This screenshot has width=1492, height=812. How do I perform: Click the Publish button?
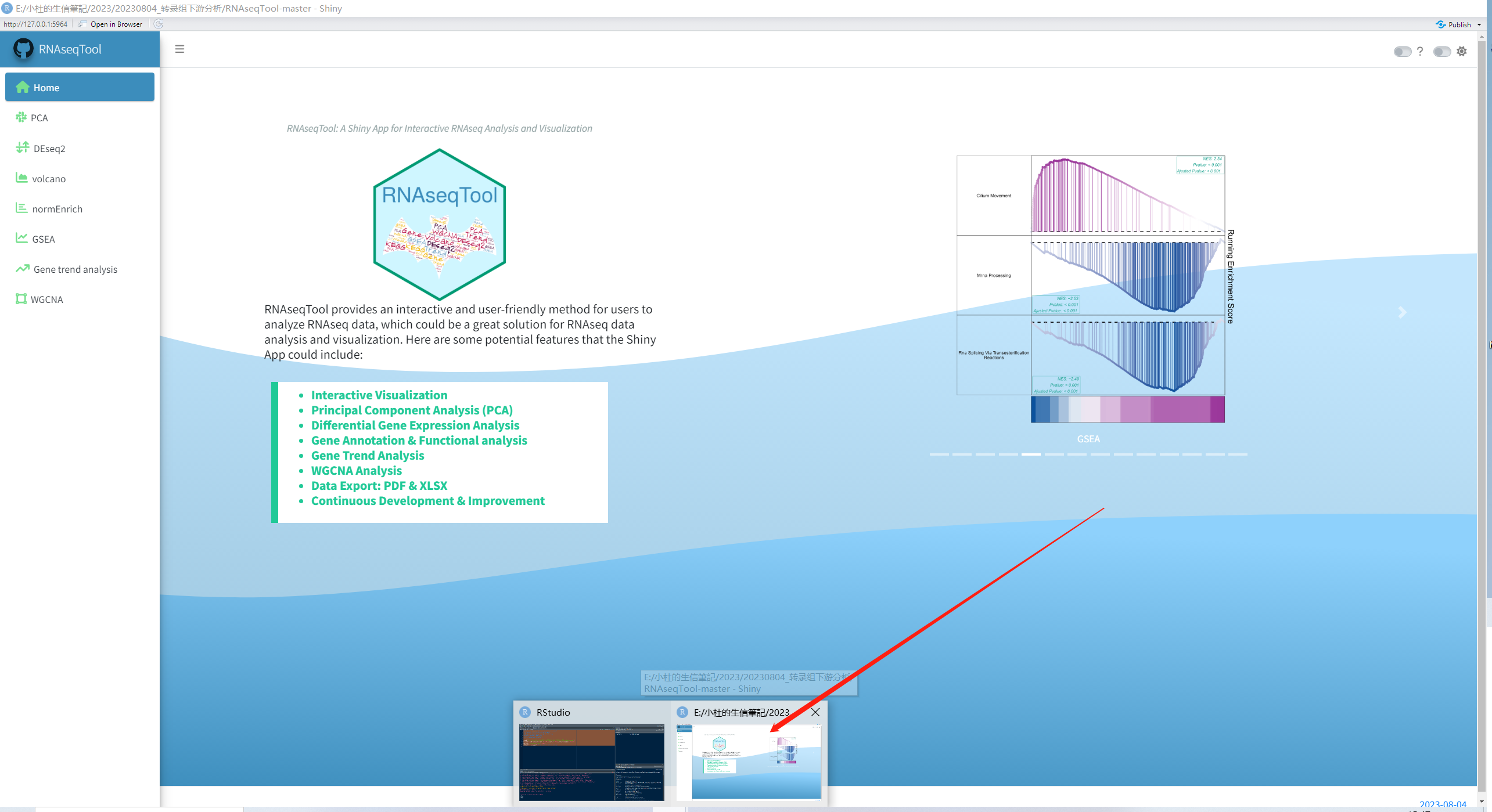[1454, 24]
